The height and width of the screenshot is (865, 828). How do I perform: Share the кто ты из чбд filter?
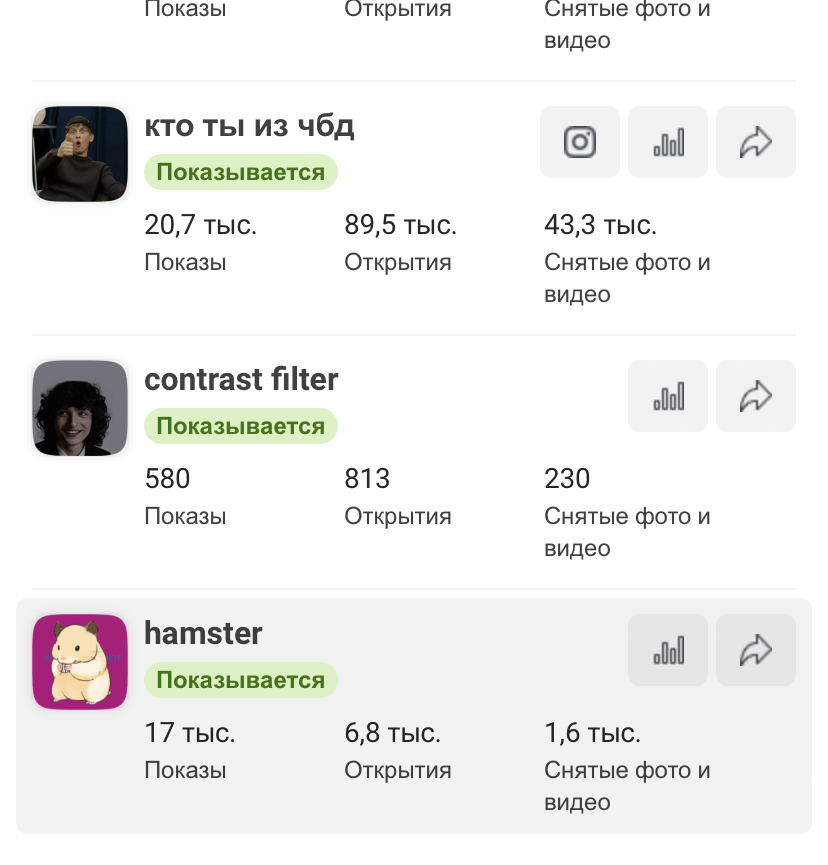point(756,143)
